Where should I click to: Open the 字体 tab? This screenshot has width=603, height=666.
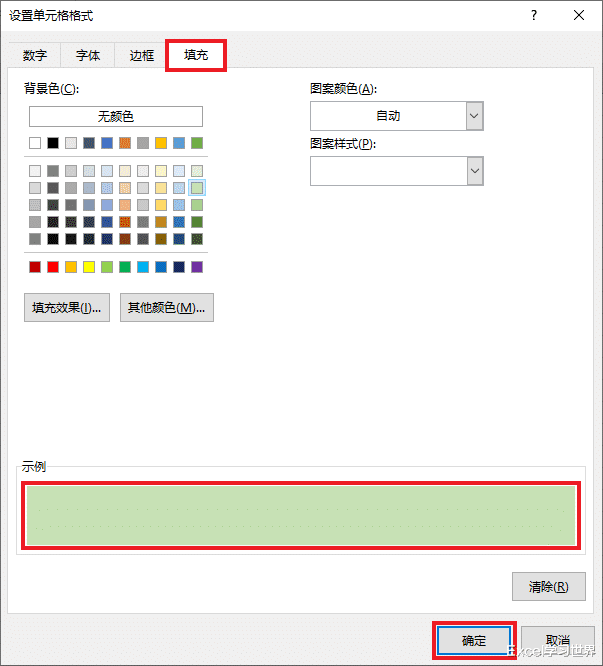click(x=88, y=55)
